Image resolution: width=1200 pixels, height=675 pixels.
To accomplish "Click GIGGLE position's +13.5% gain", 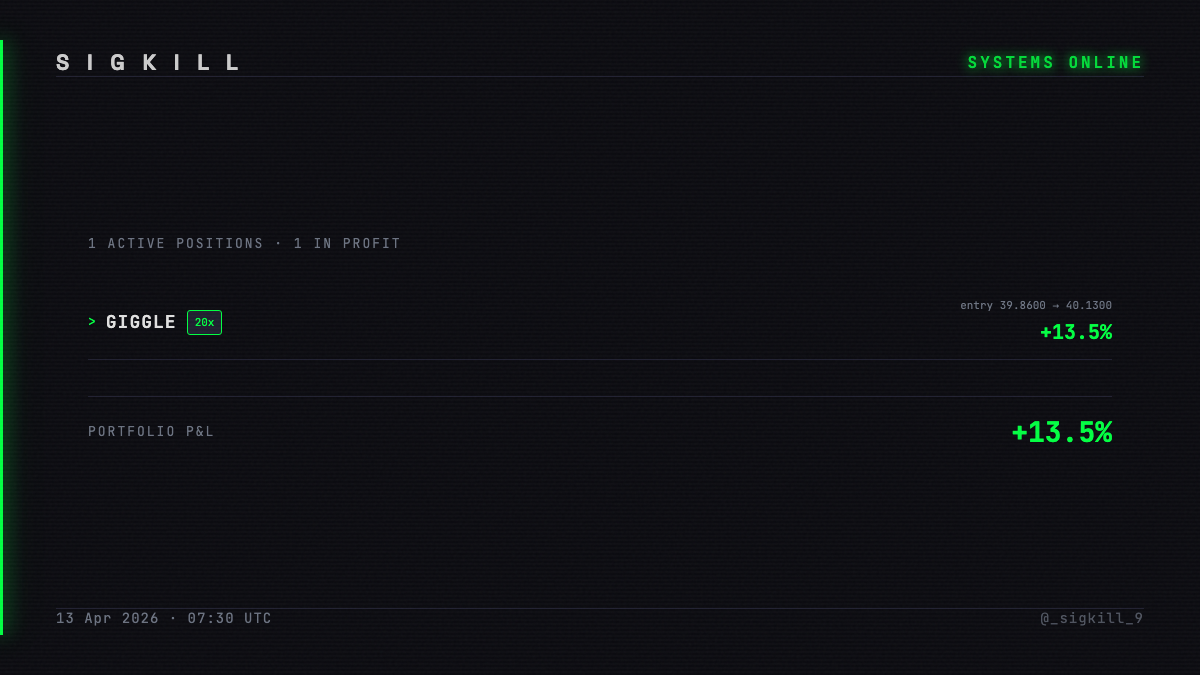I will pos(1076,332).
